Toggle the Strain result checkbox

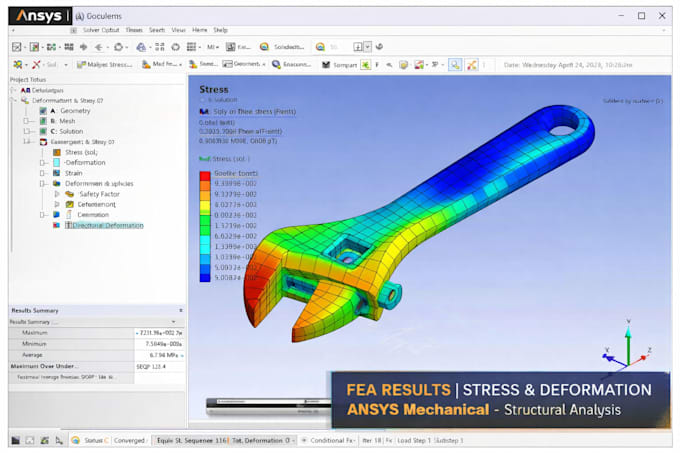click(42, 173)
